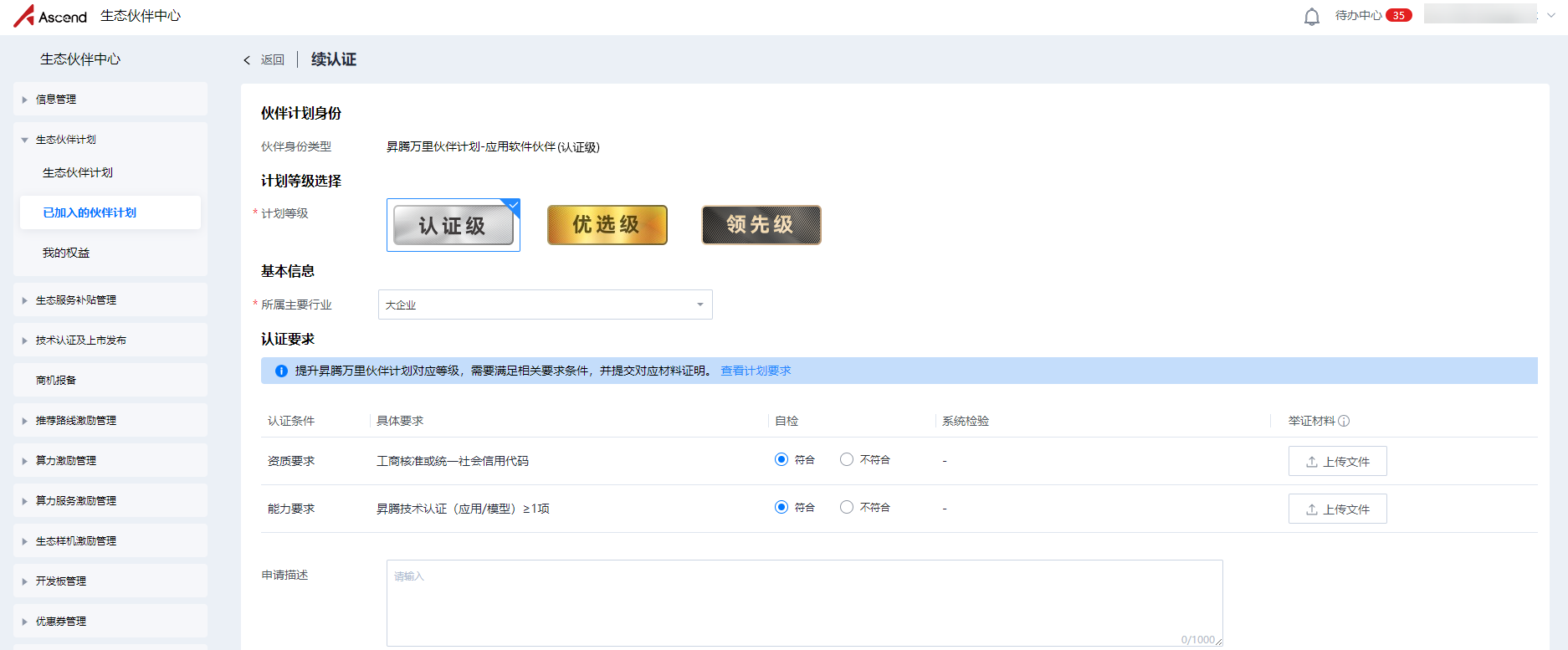The image size is (1568, 650).
Task: Expand 生态样机激励管理 menu
Action: pyautogui.click(x=110, y=540)
